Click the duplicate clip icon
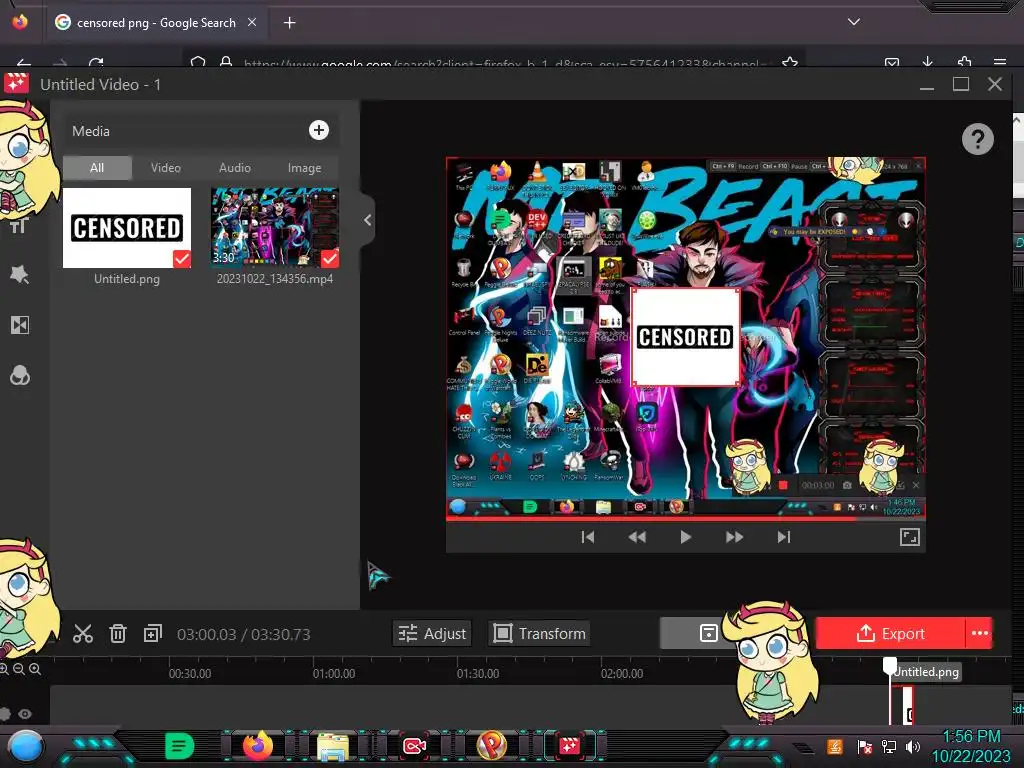The width and height of the screenshot is (1024, 768). tap(153, 633)
